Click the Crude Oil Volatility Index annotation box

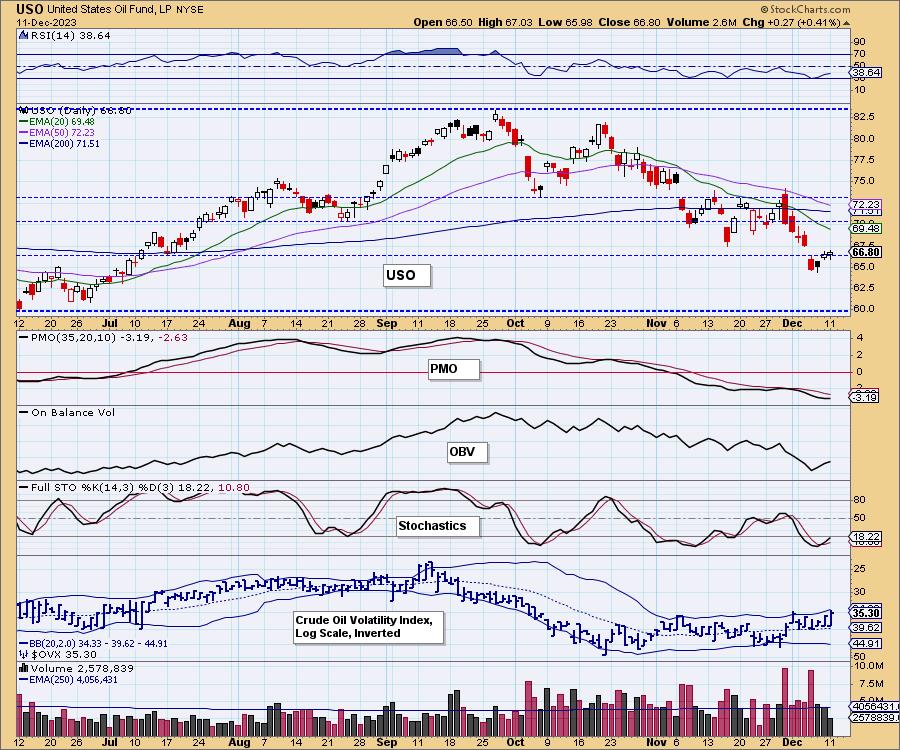pos(368,627)
